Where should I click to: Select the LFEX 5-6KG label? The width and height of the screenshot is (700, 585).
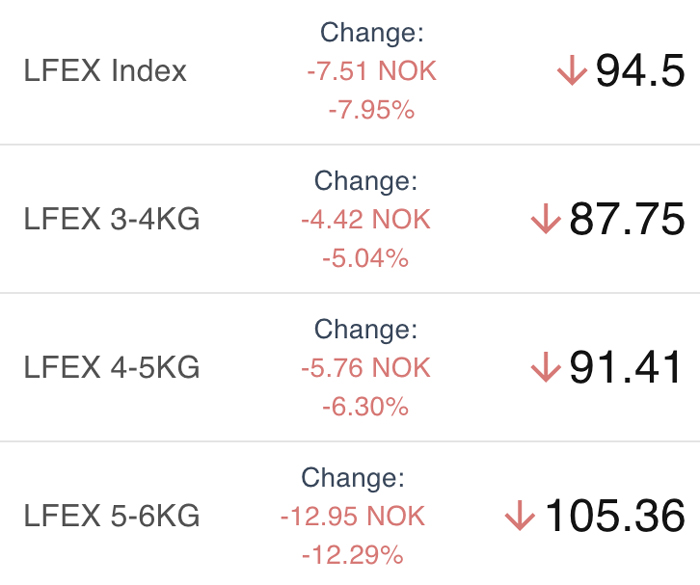click(112, 515)
